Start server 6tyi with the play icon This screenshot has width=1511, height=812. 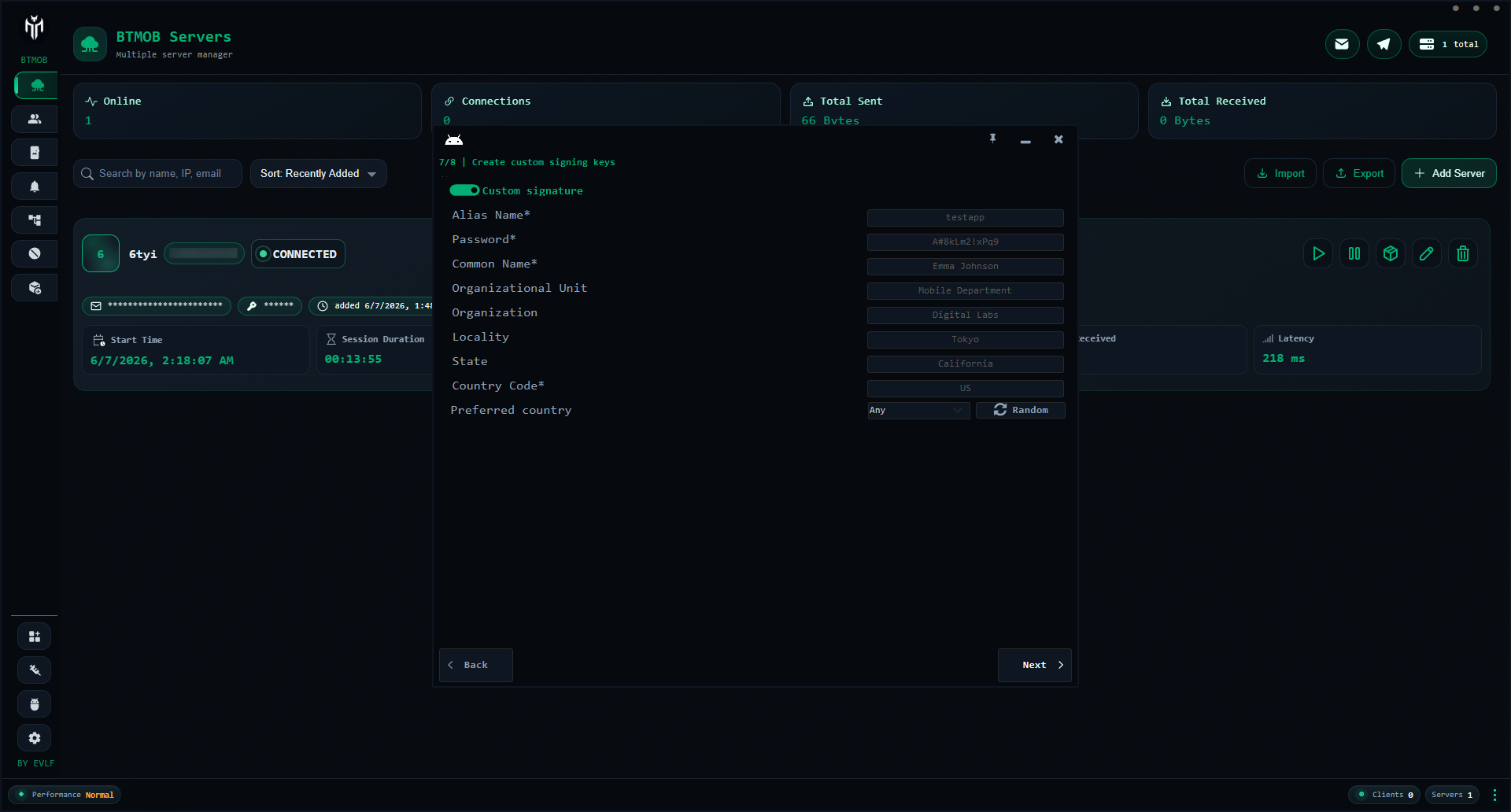[1318, 253]
